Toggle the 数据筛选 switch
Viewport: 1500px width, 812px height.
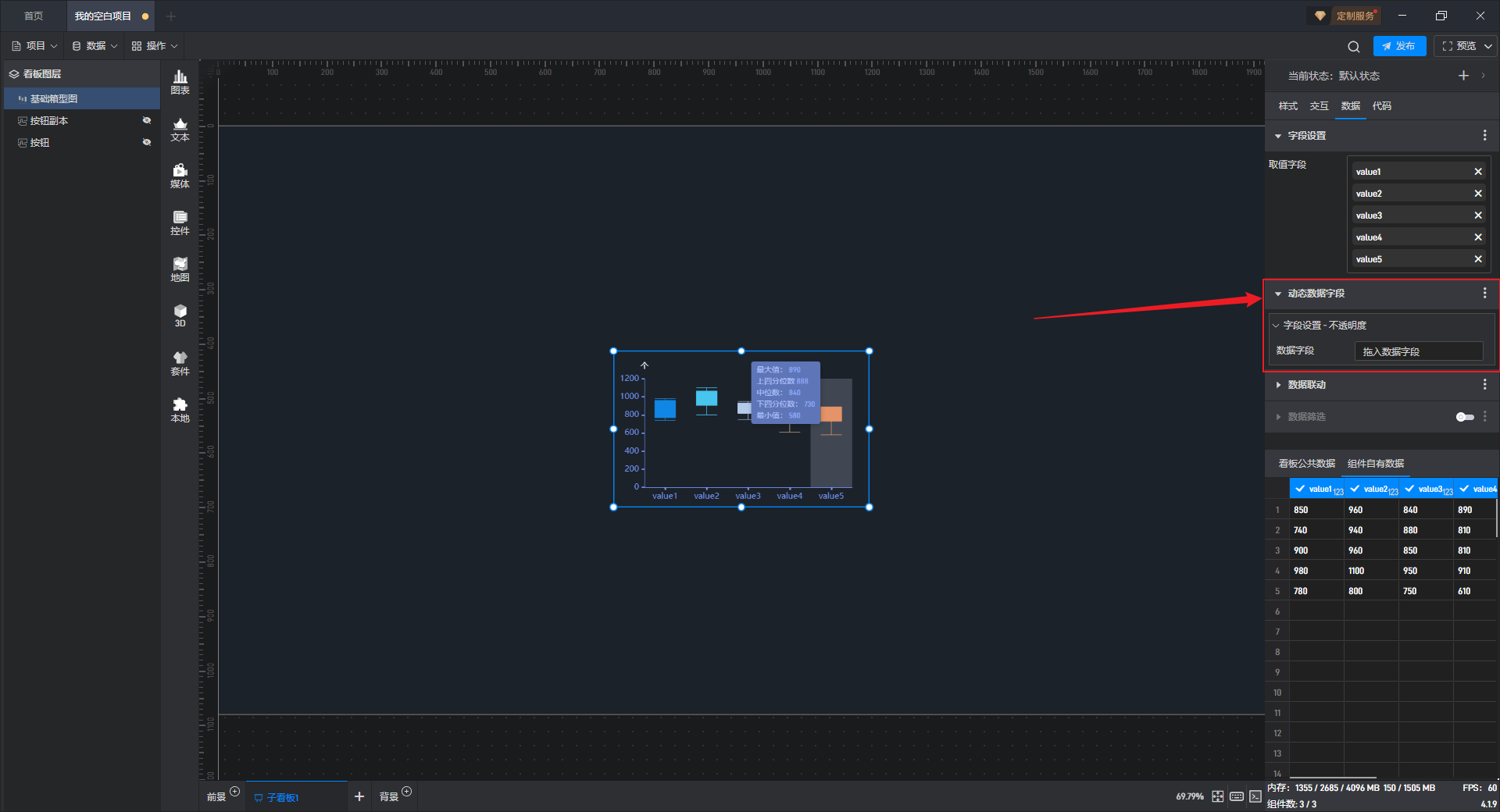tap(1465, 417)
